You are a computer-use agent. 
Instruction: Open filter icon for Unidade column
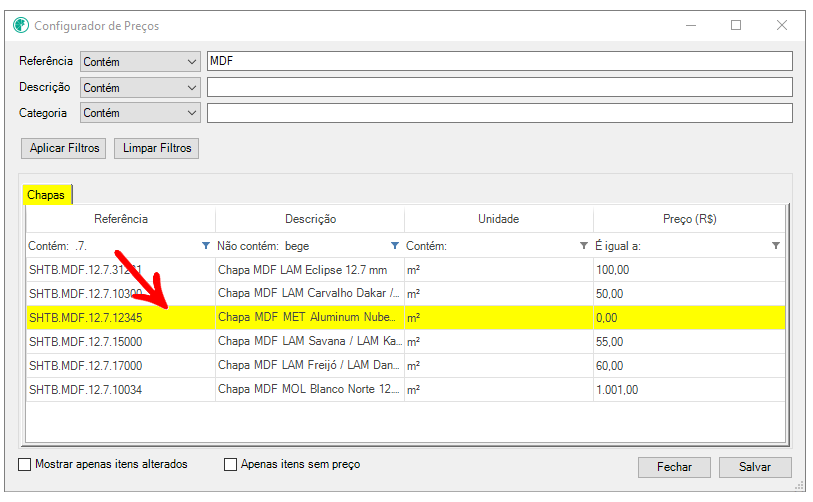[x=584, y=245]
